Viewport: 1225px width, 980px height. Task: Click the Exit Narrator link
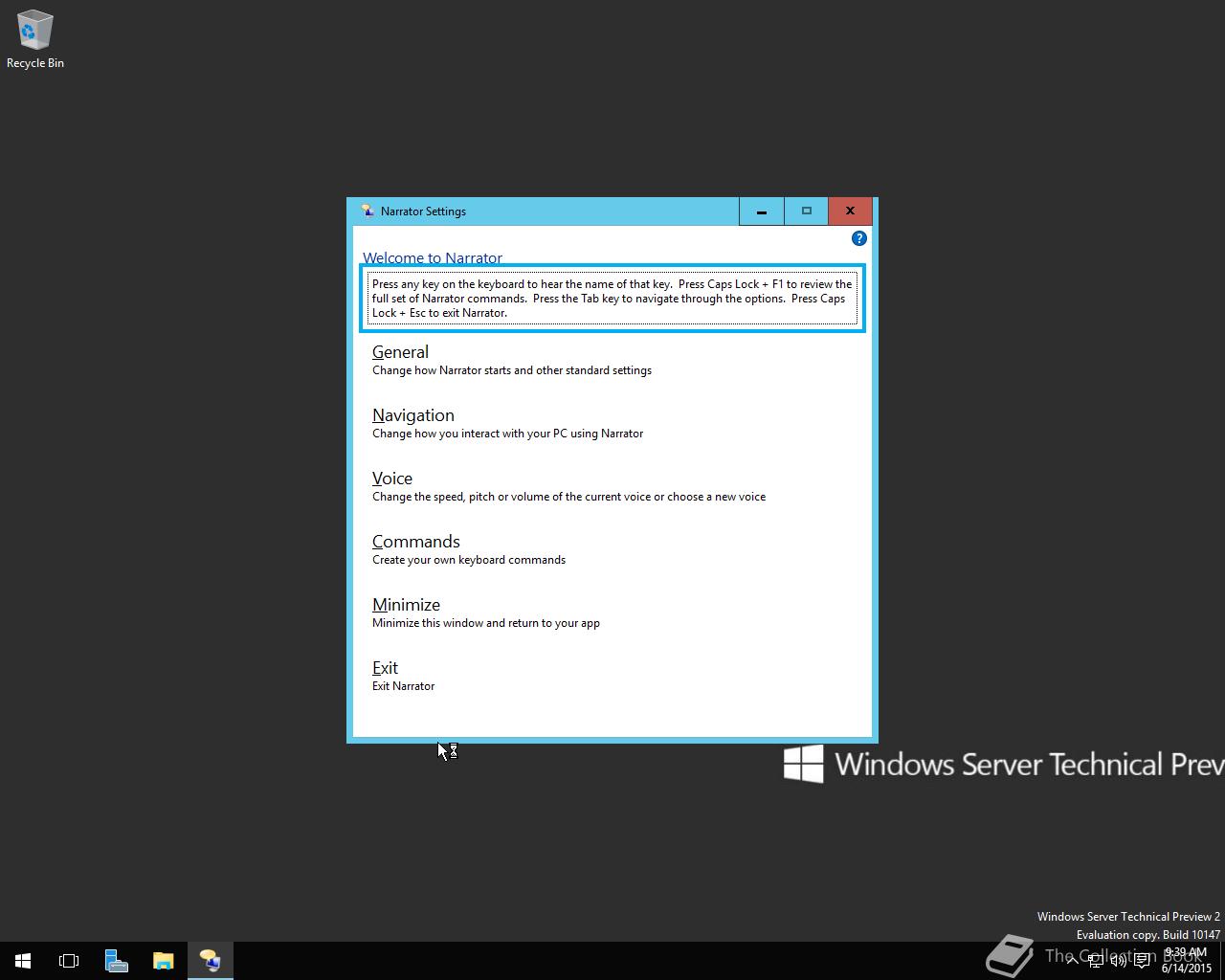385,668
